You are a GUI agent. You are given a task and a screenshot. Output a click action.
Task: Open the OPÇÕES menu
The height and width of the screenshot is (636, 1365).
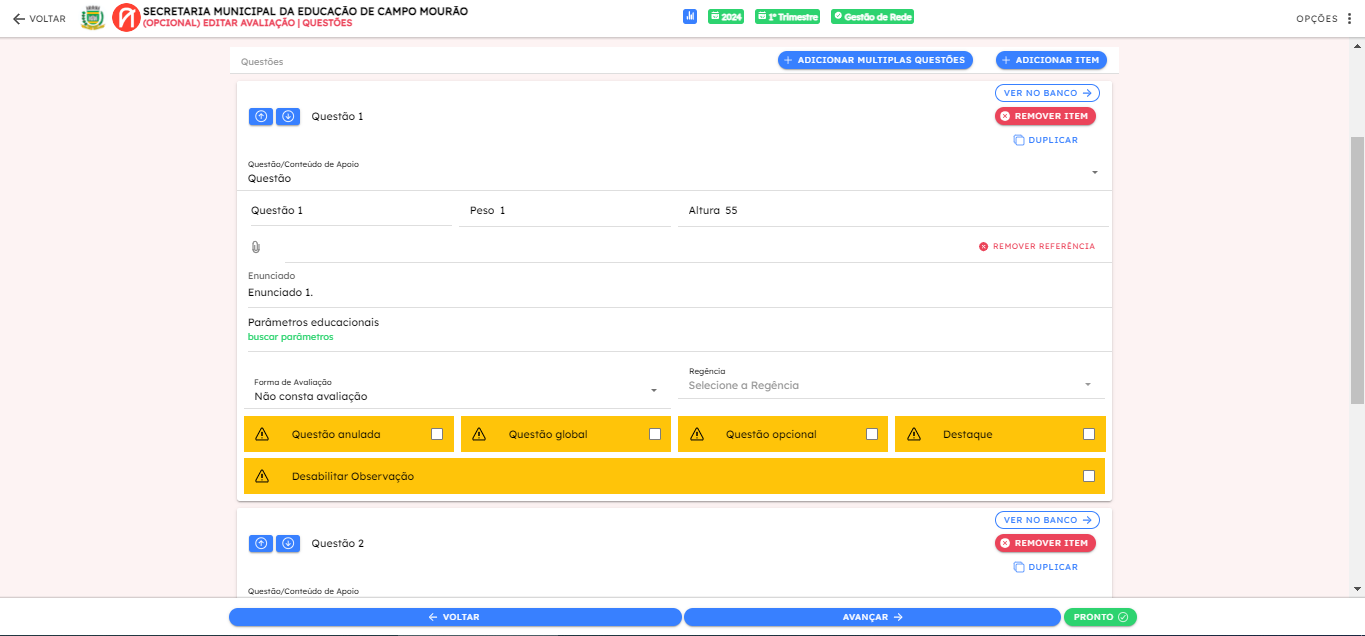(1324, 18)
